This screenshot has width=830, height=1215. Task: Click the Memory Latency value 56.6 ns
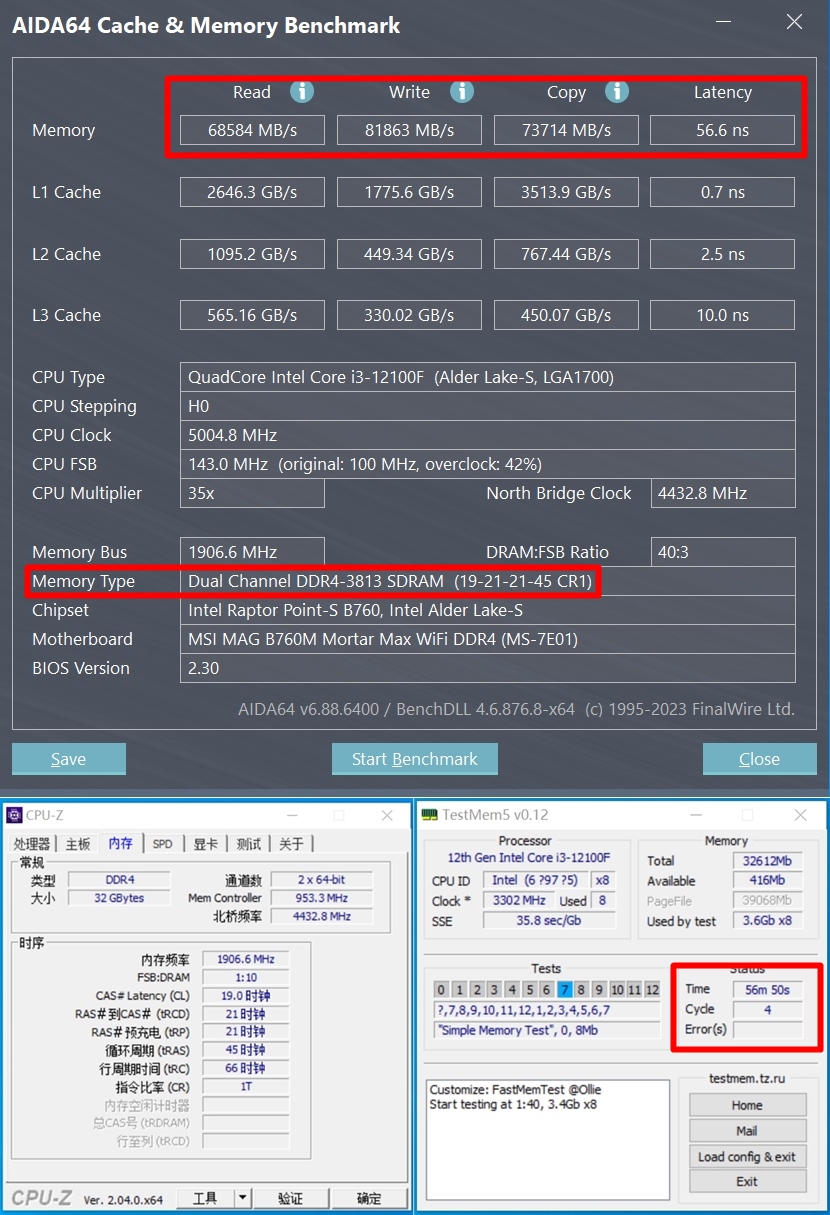coord(723,130)
